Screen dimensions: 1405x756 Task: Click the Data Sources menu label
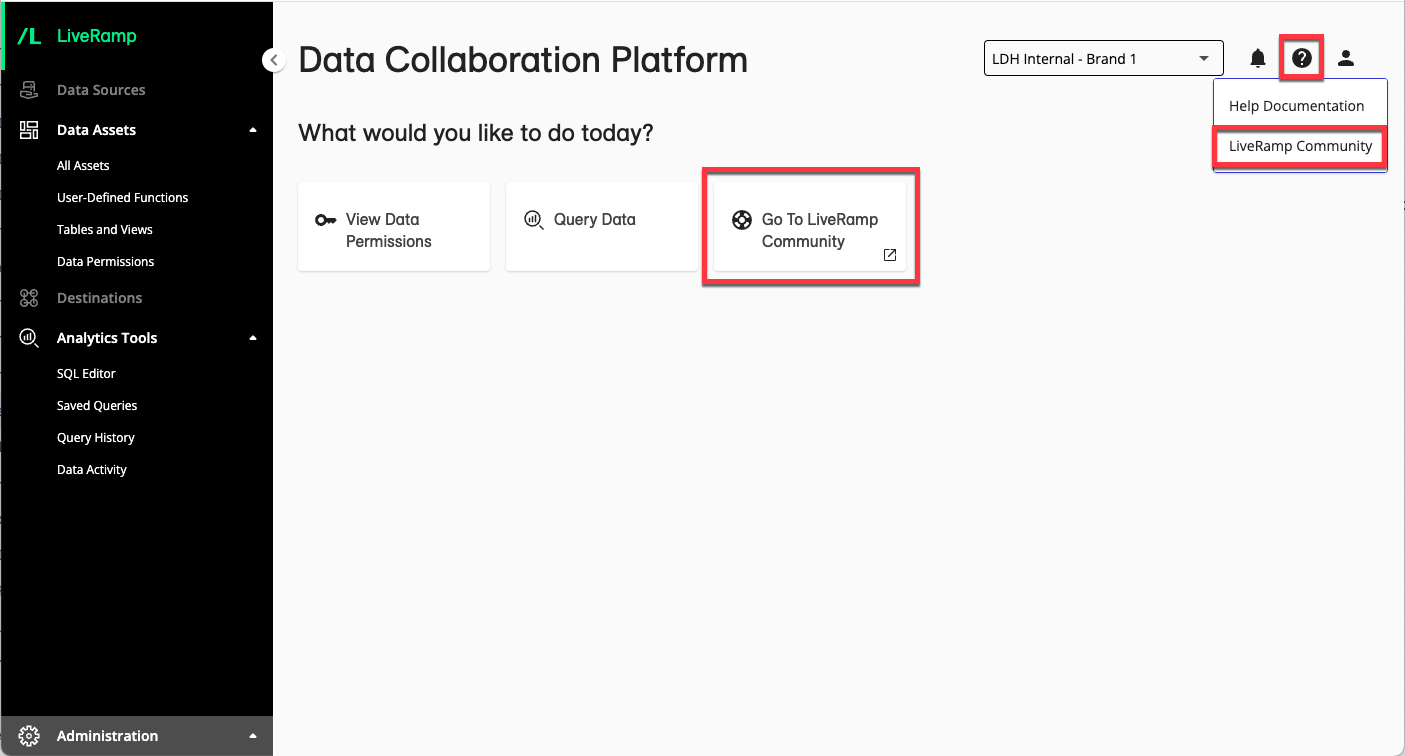click(101, 90)
